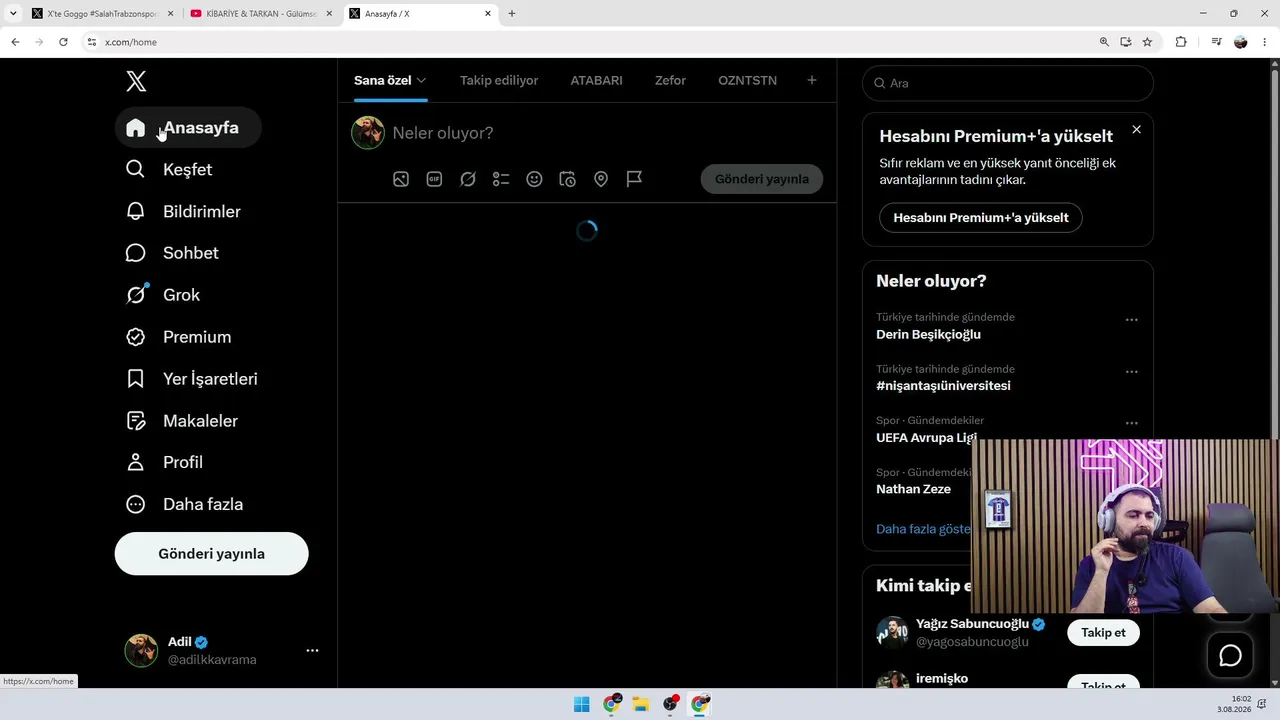Open the Nathan Zeze trend
Screen dimensions: 1280x720
(x=913, y=489)
